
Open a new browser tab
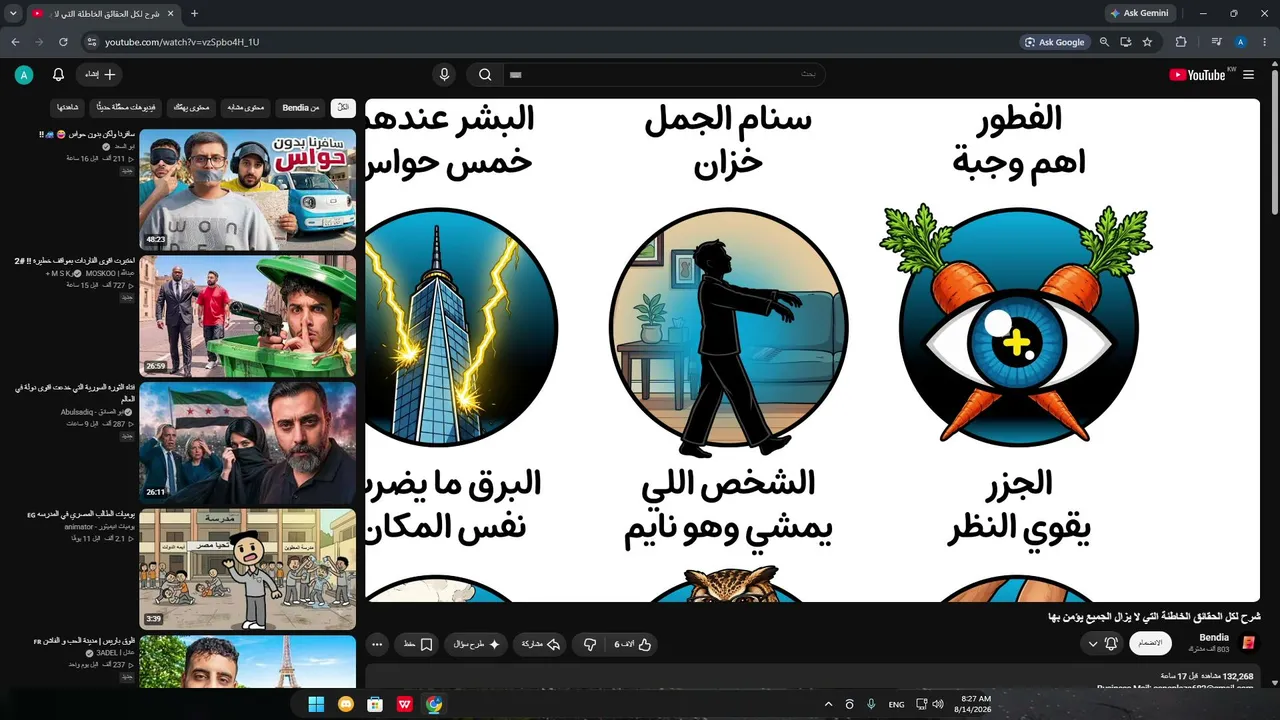(194, 14)
